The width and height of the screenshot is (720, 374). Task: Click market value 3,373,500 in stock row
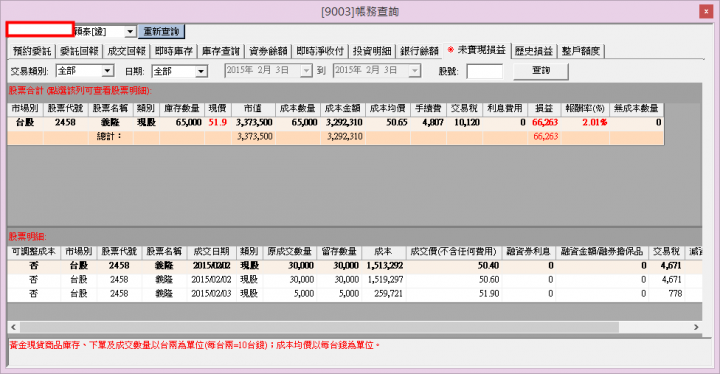click(254, 123)
